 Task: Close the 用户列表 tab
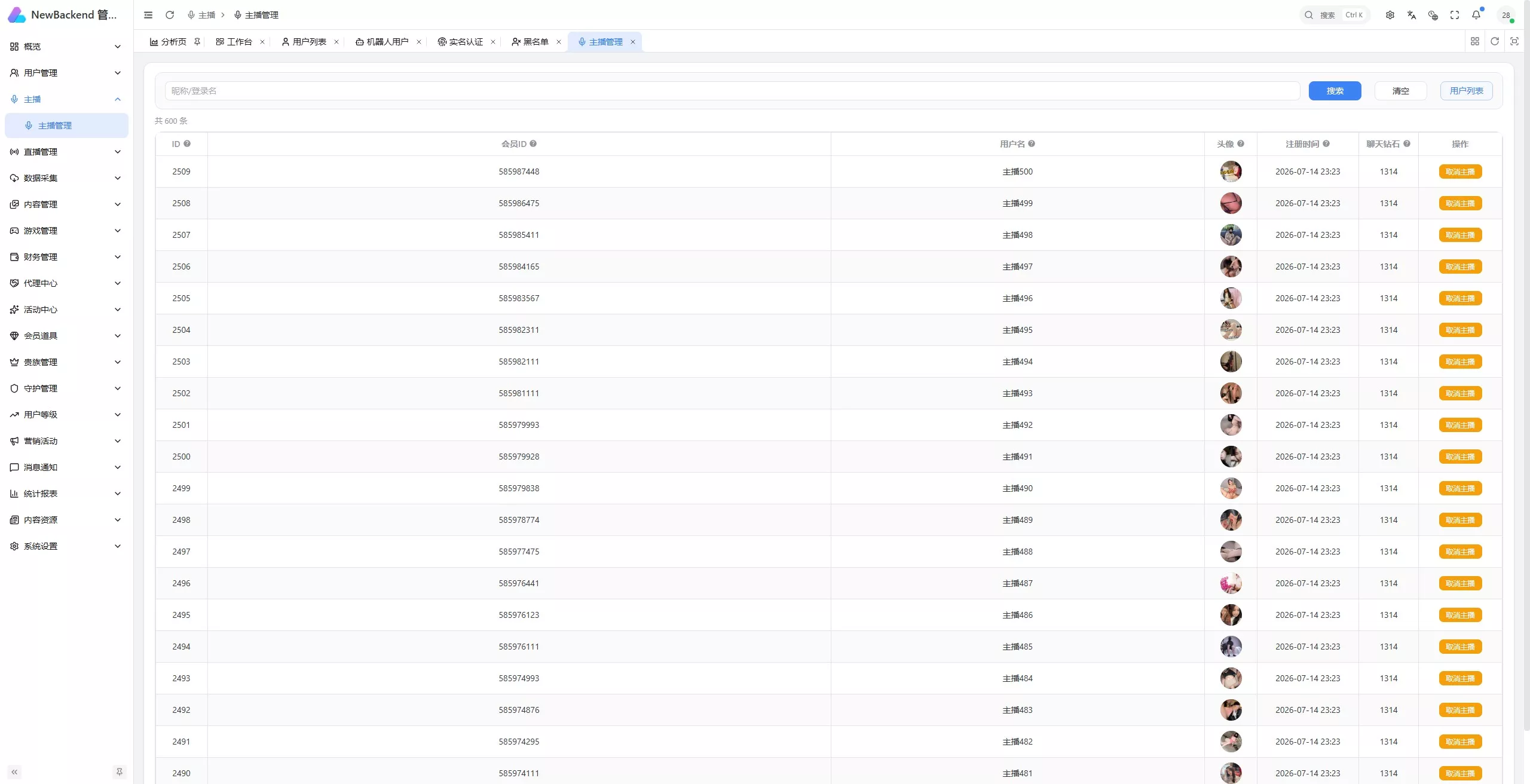point(336,42)
